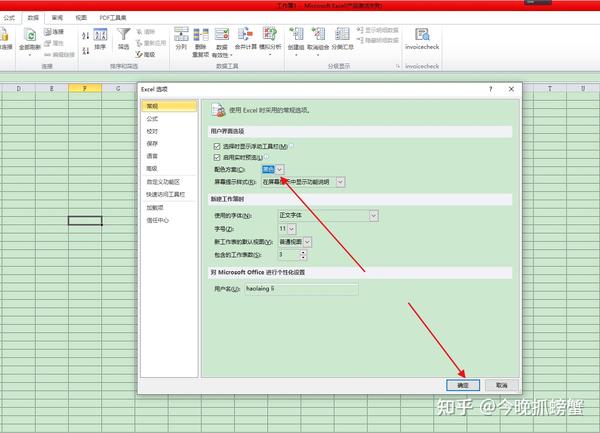Select column E header in worksheet

(52, 88)
